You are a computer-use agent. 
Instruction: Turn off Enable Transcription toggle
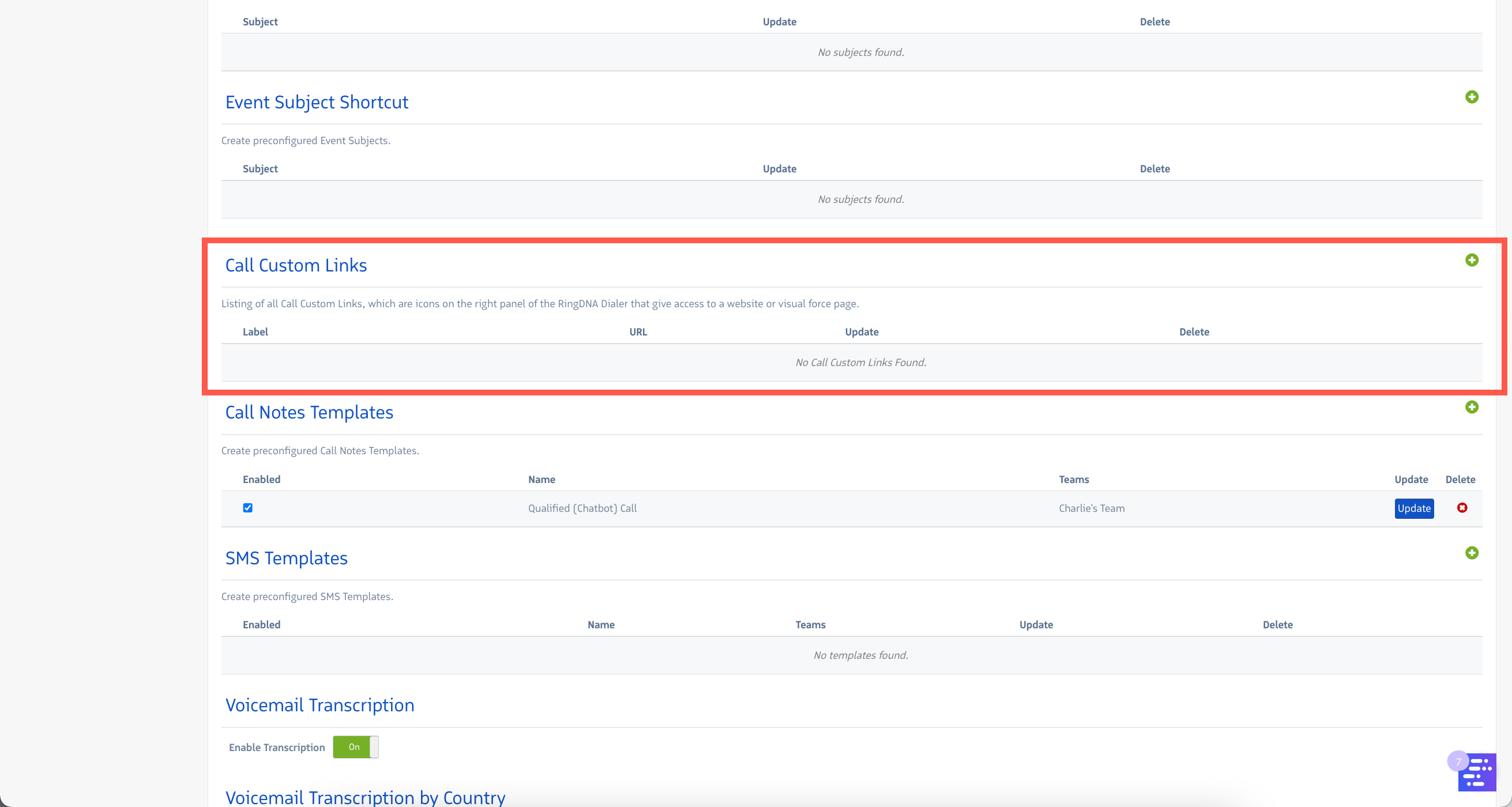pyautogui.click(x=356, y=746)
